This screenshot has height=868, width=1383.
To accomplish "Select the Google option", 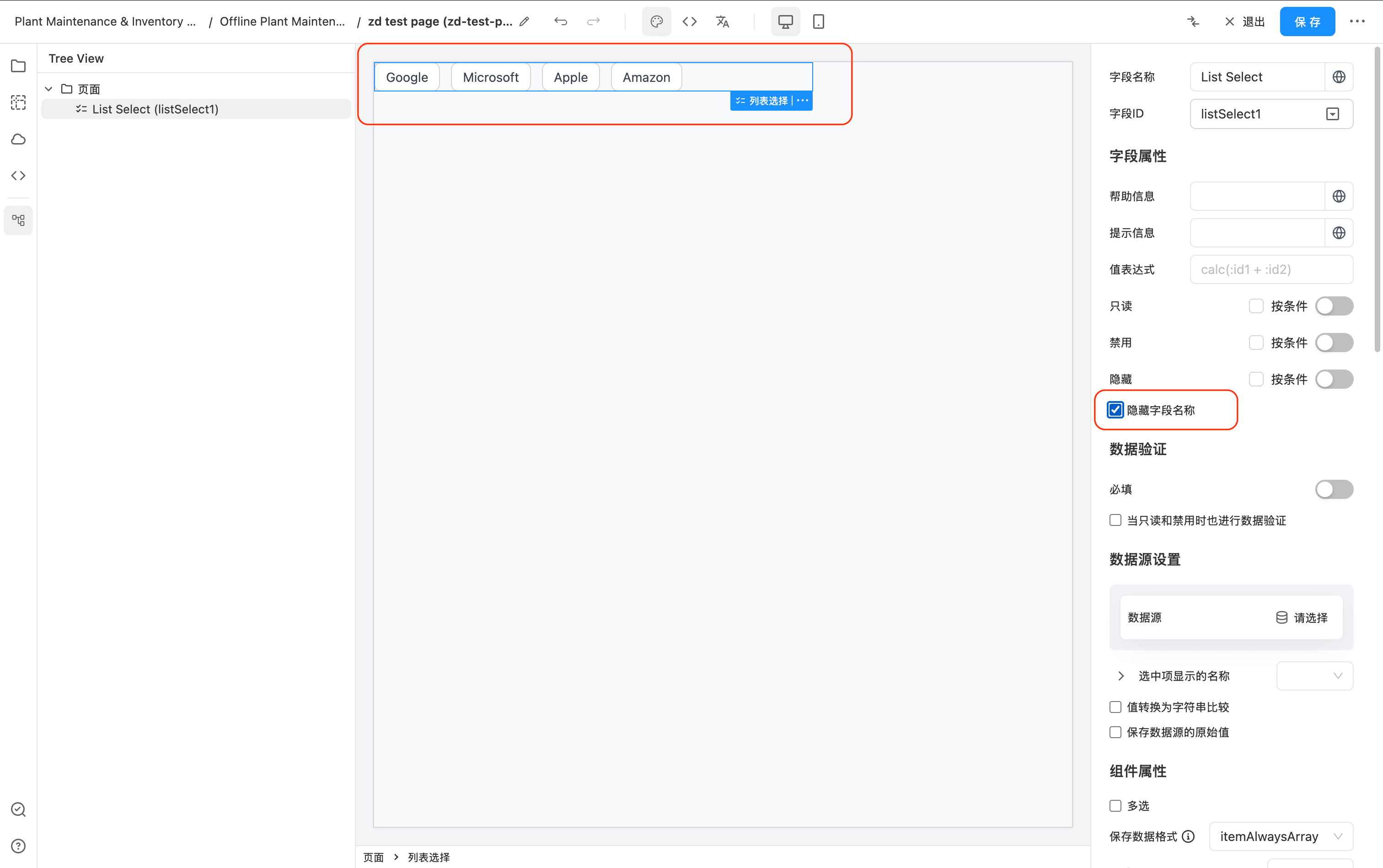I will 407,77.
